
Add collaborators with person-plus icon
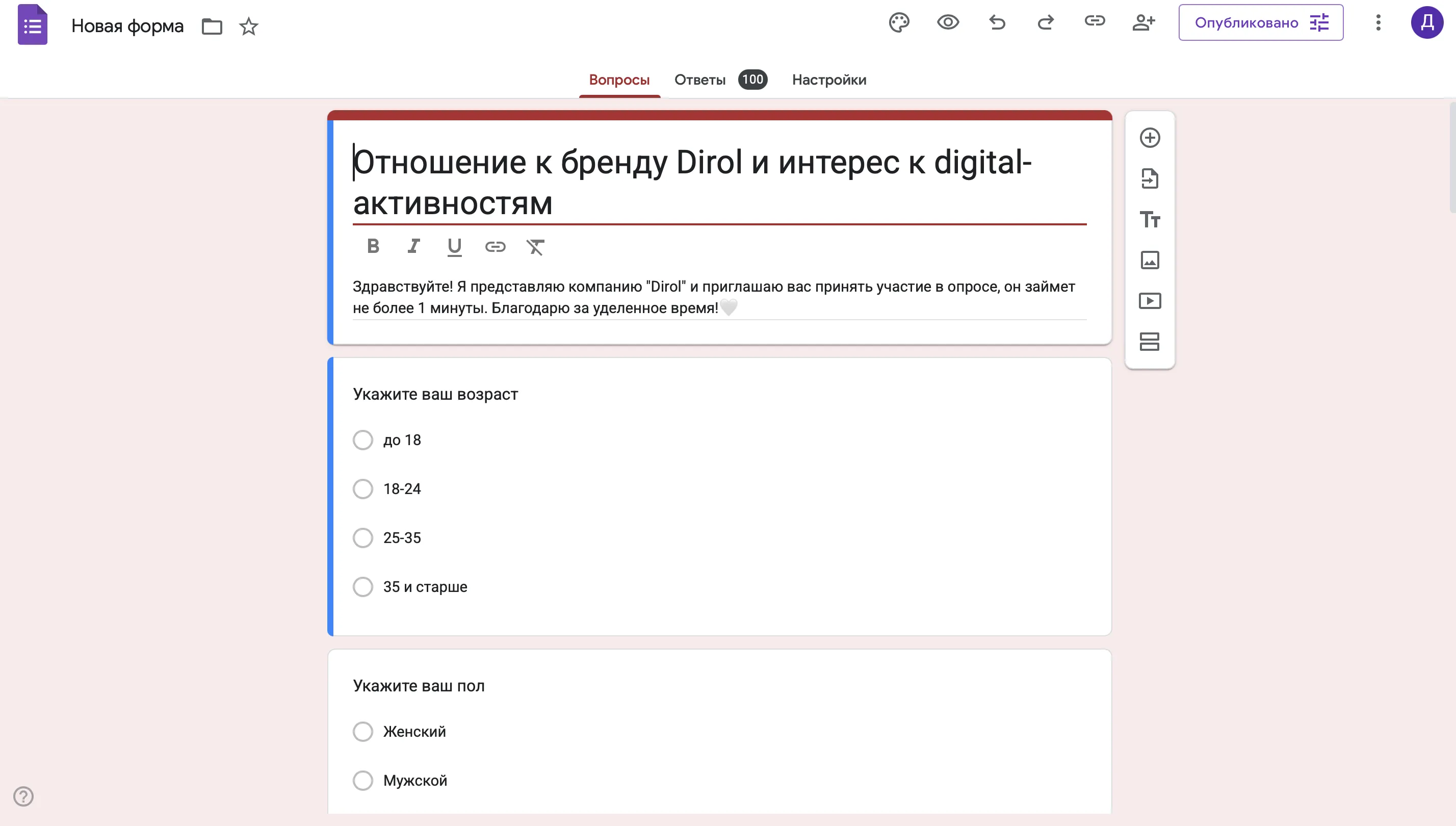pos(1143,23)
